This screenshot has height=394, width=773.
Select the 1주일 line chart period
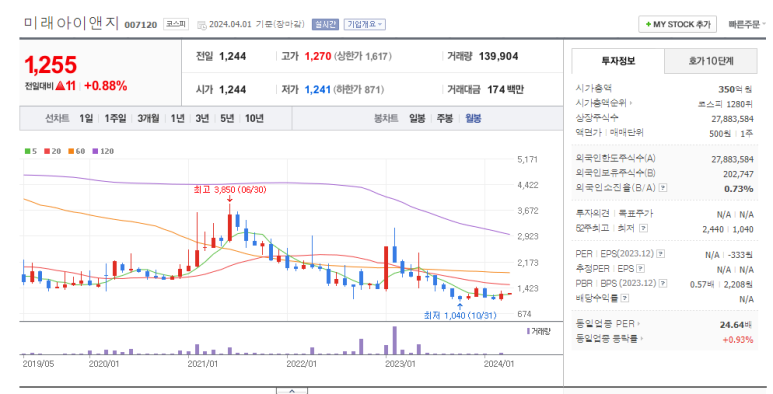coord(115,118)
